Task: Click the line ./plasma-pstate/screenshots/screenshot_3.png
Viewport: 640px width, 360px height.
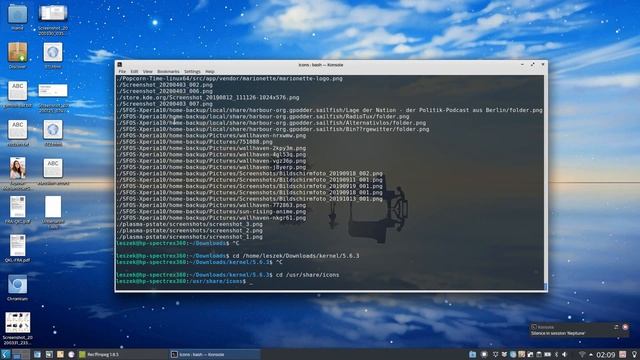Action: point(189,224)
